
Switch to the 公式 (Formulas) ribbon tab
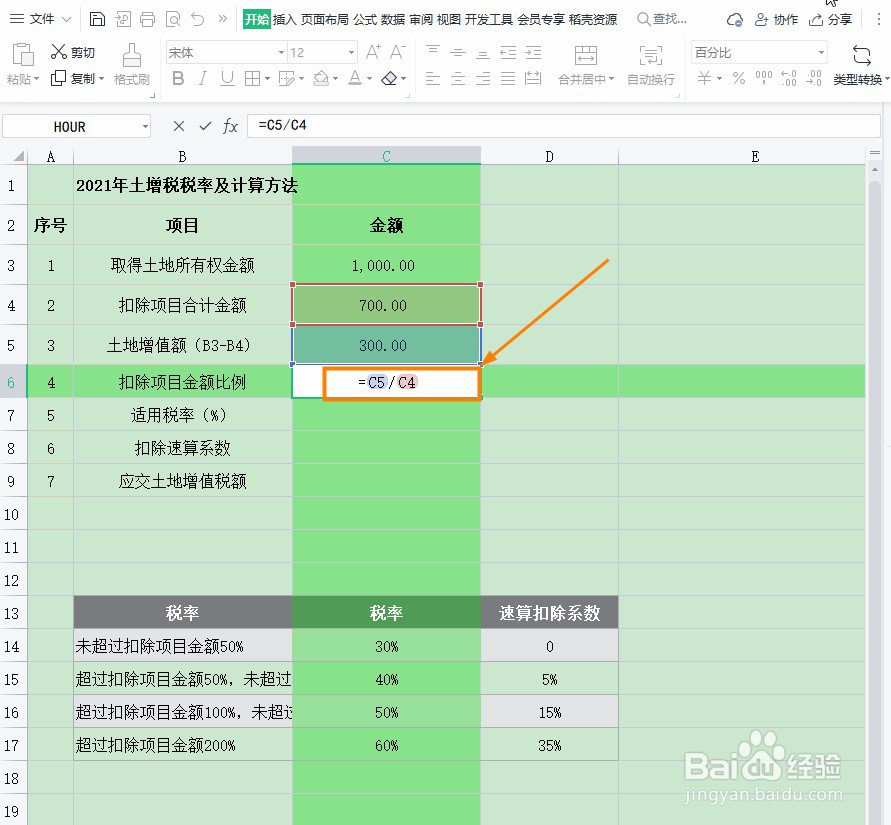coord(365,18)
